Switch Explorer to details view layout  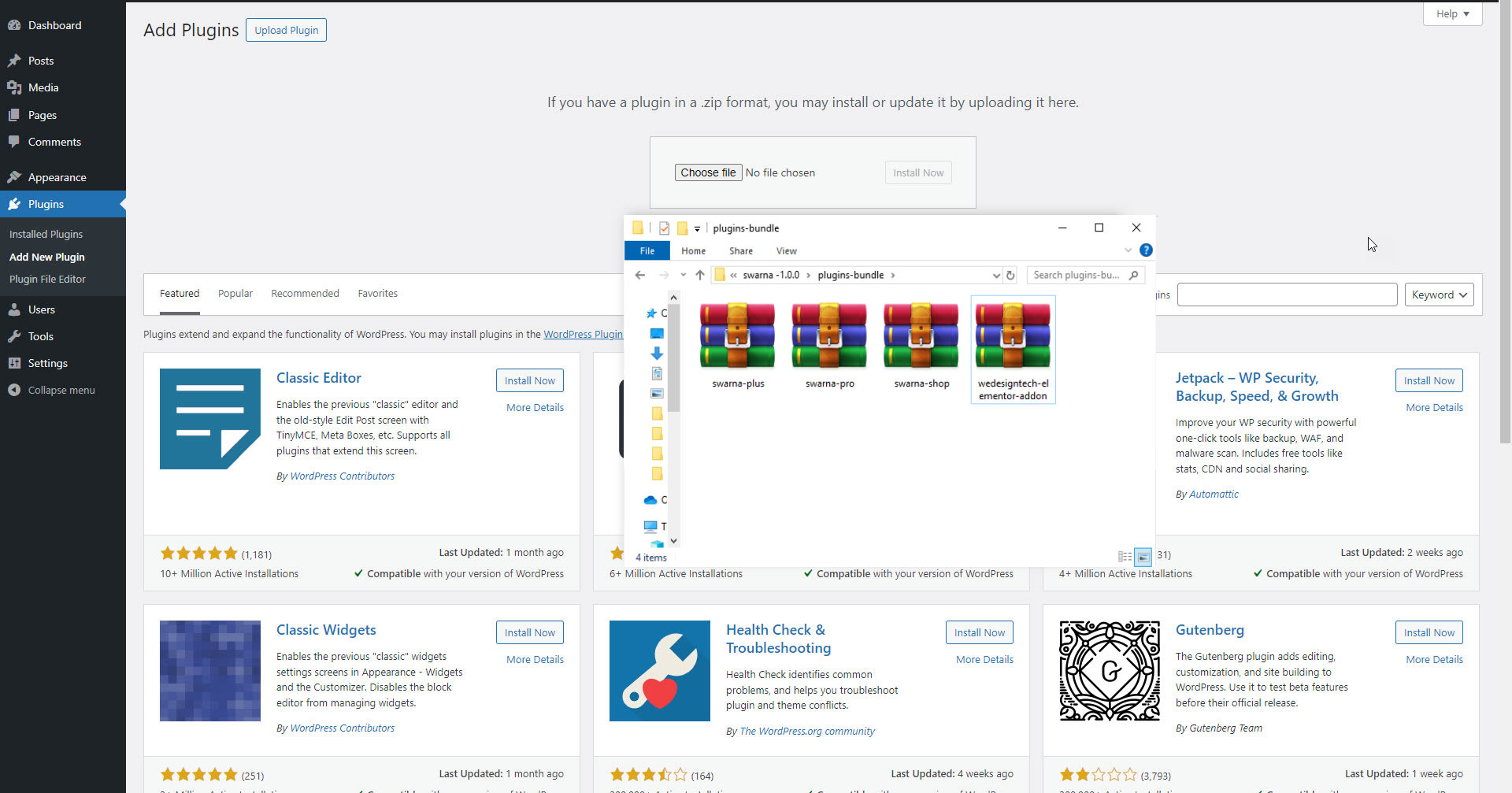pos(1125,557)
